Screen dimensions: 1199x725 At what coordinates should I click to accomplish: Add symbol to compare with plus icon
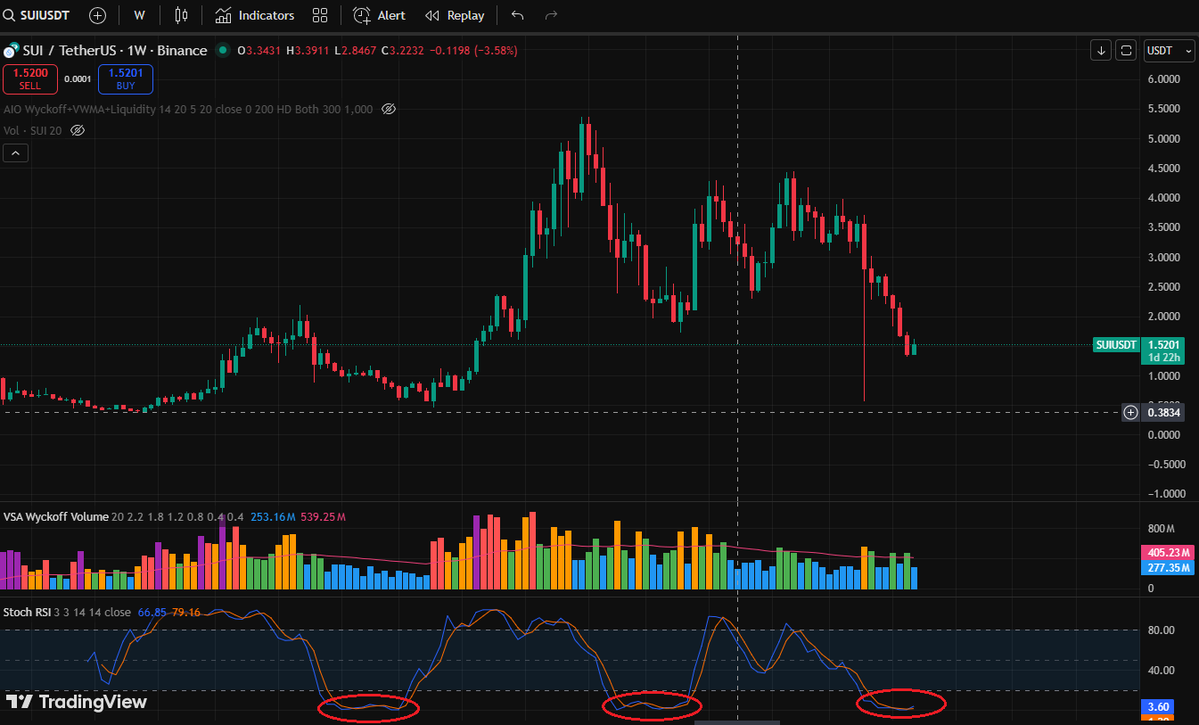pyautogui.click(x=97, y=15)
